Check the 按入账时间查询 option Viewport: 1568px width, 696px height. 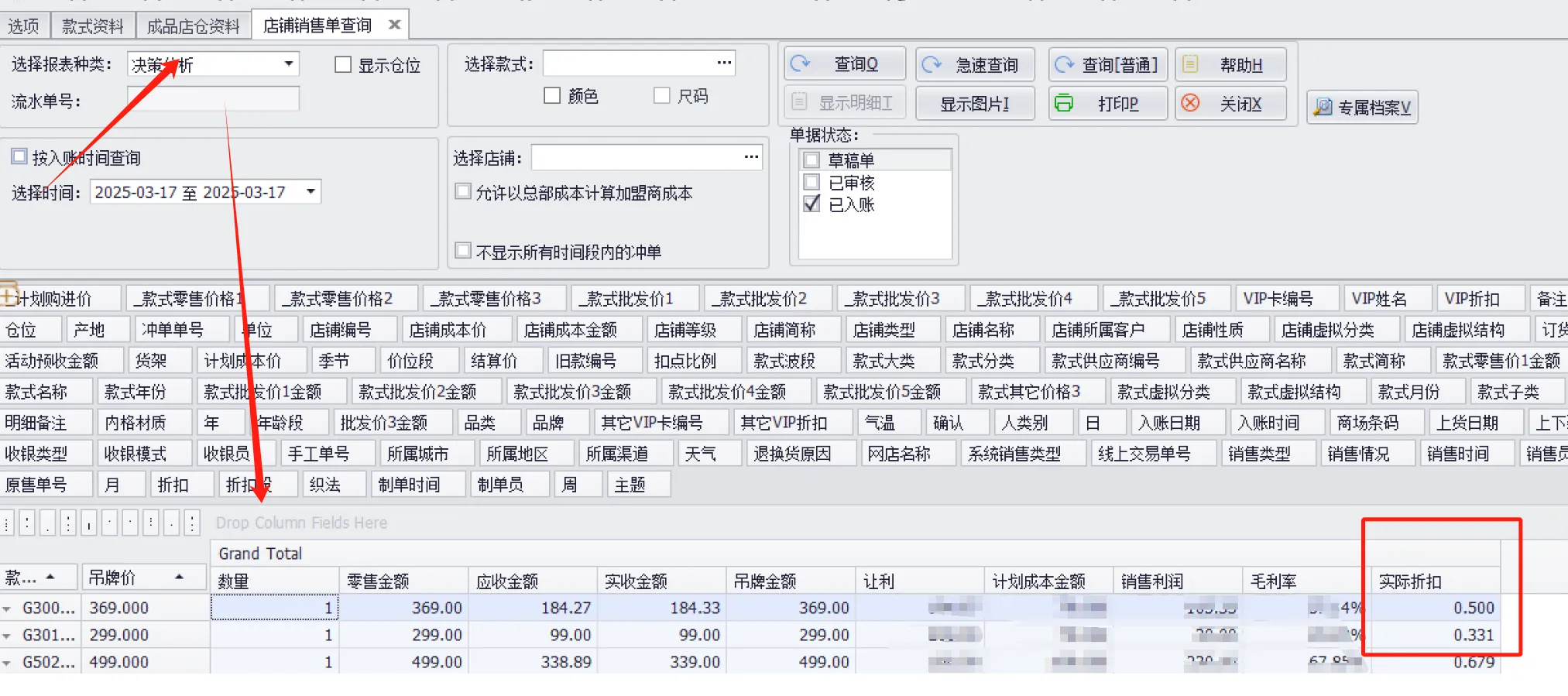click(x=19, y=157)
